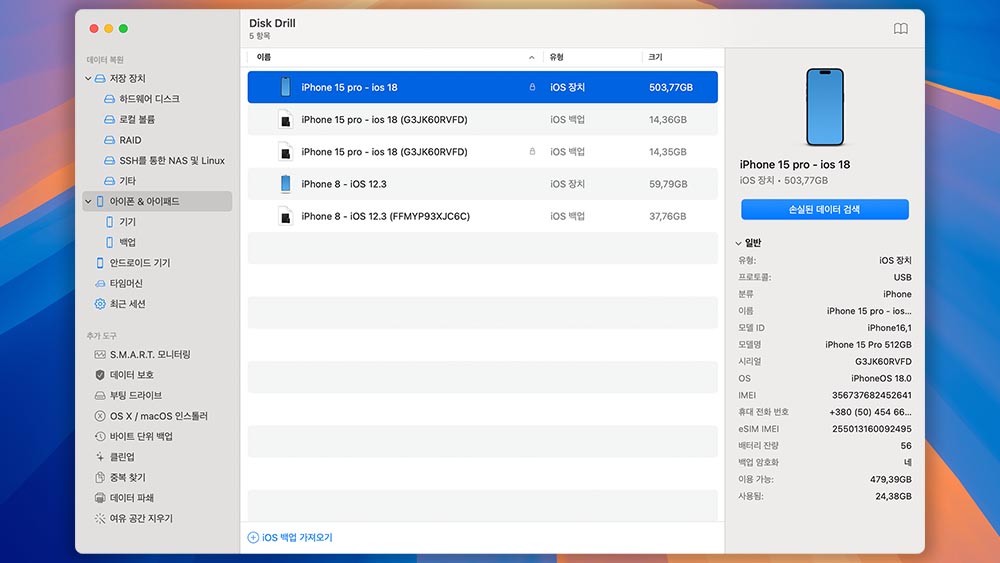The image size is (1000, 563).
Task: Select the RAID sidebar item
Action: pos(129,140)
